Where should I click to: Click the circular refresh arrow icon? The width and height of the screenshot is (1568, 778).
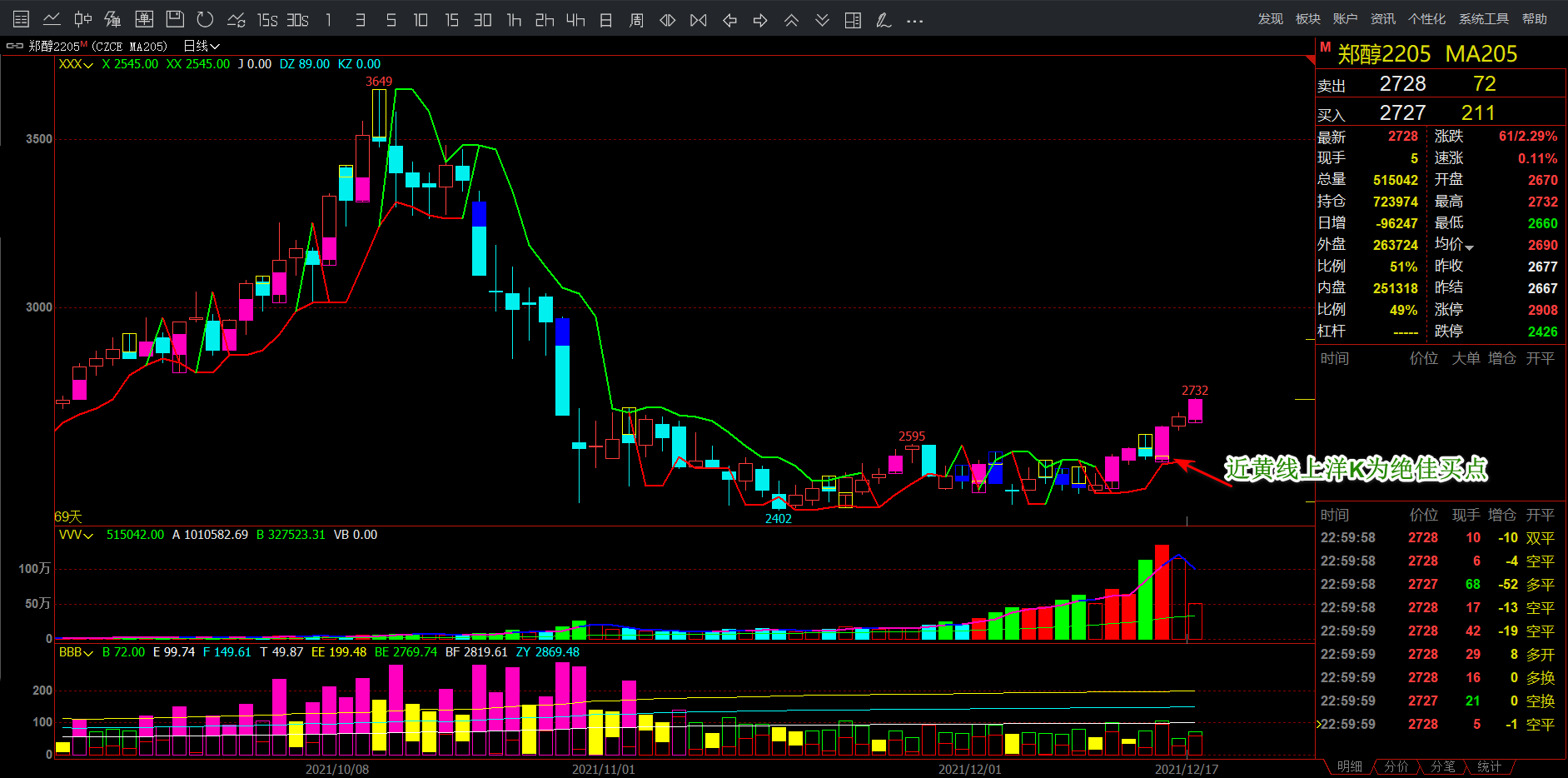click(x=205, y=19)
